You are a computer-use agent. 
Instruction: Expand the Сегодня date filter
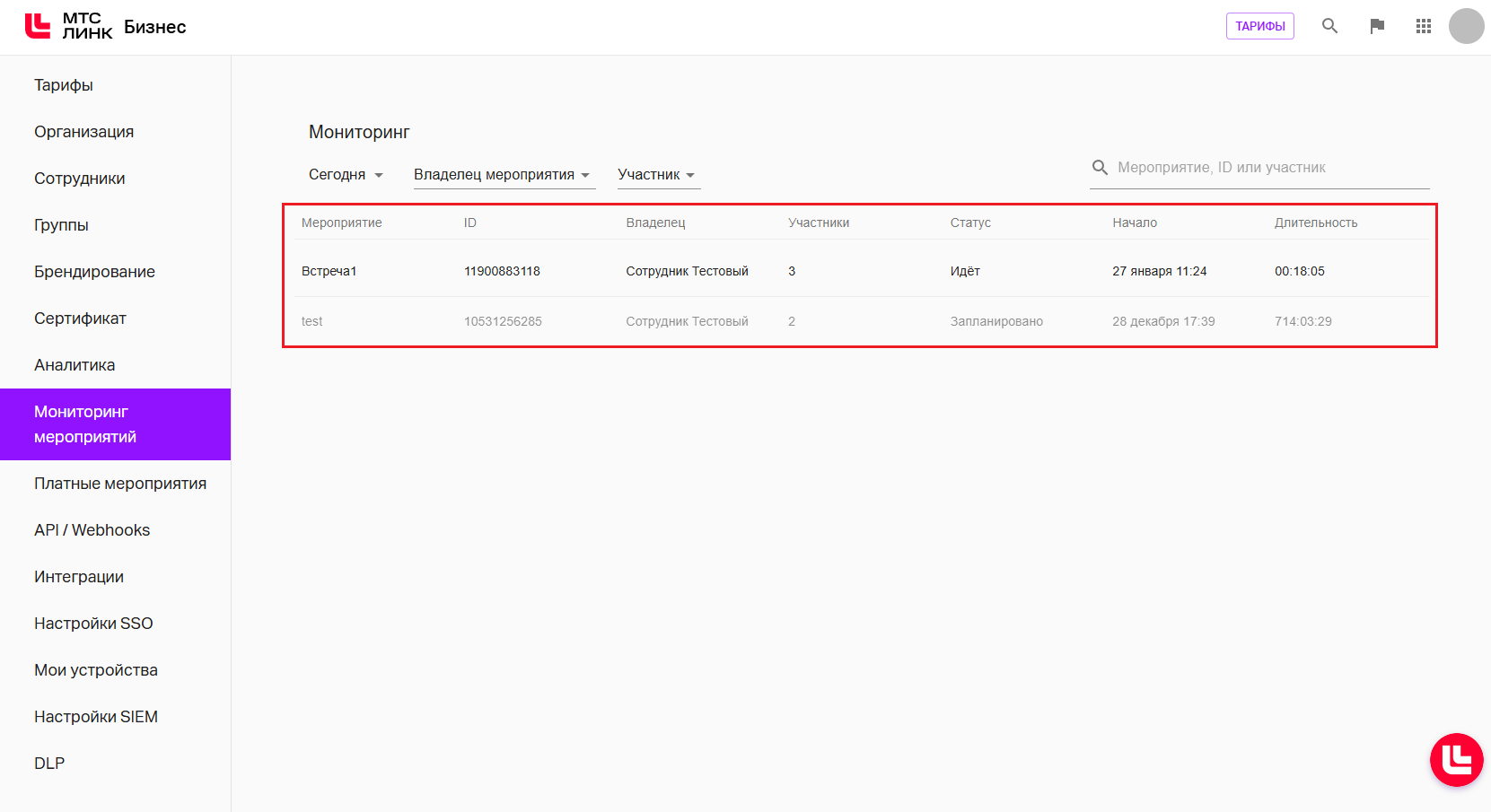point(346,175)
